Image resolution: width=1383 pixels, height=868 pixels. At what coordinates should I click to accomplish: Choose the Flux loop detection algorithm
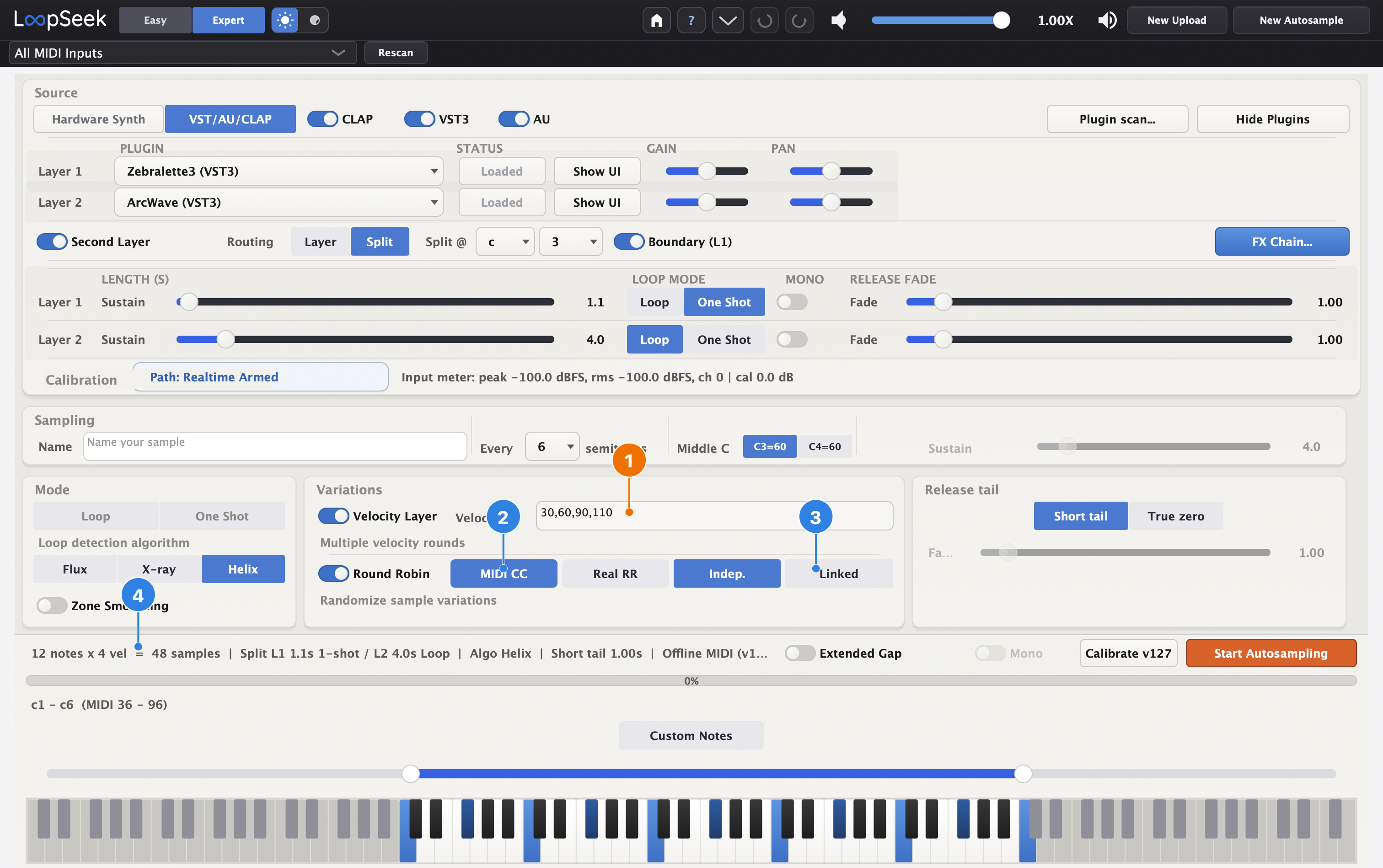point(75,569)
